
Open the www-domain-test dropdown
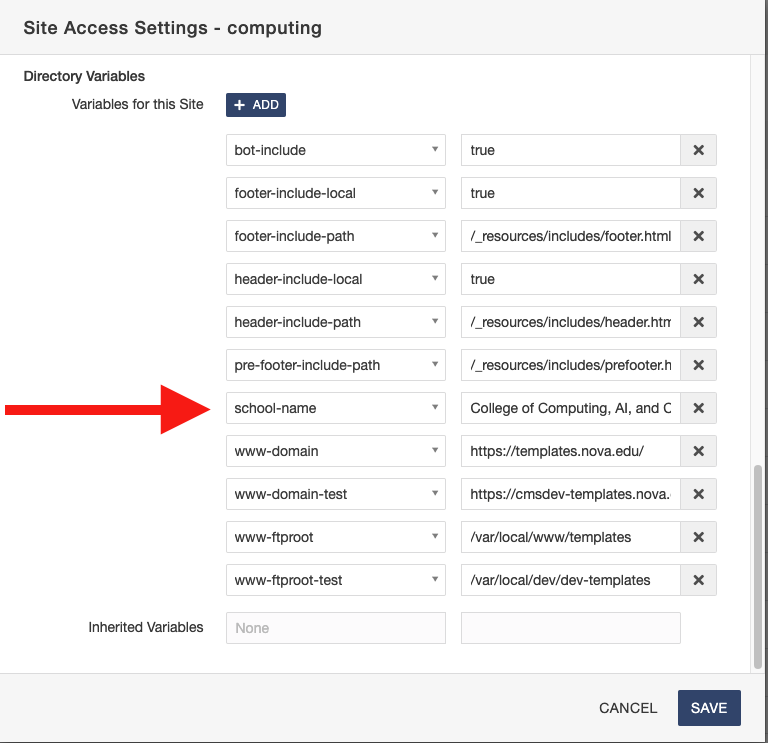click(335, 494)
